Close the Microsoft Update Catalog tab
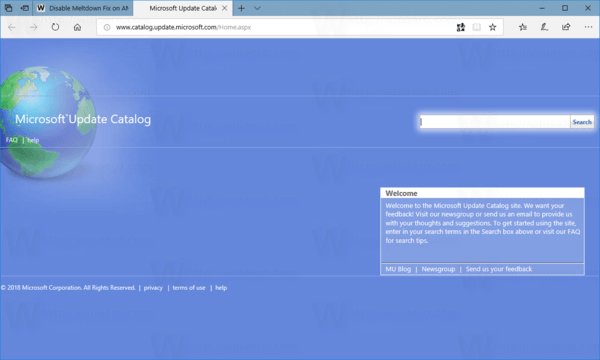 pyautogui.click(x=225, y=8)
